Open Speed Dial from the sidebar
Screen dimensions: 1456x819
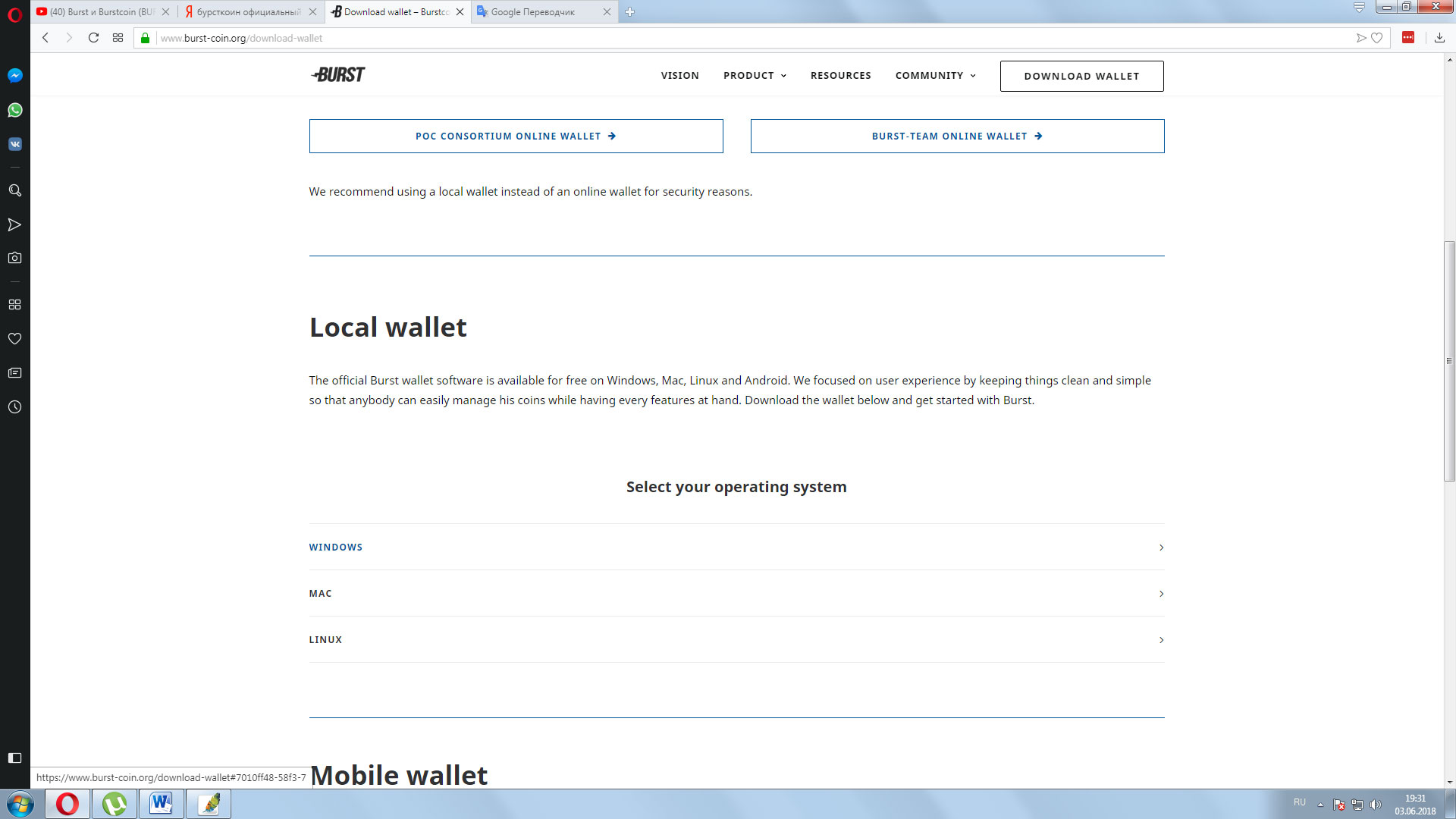14,304
